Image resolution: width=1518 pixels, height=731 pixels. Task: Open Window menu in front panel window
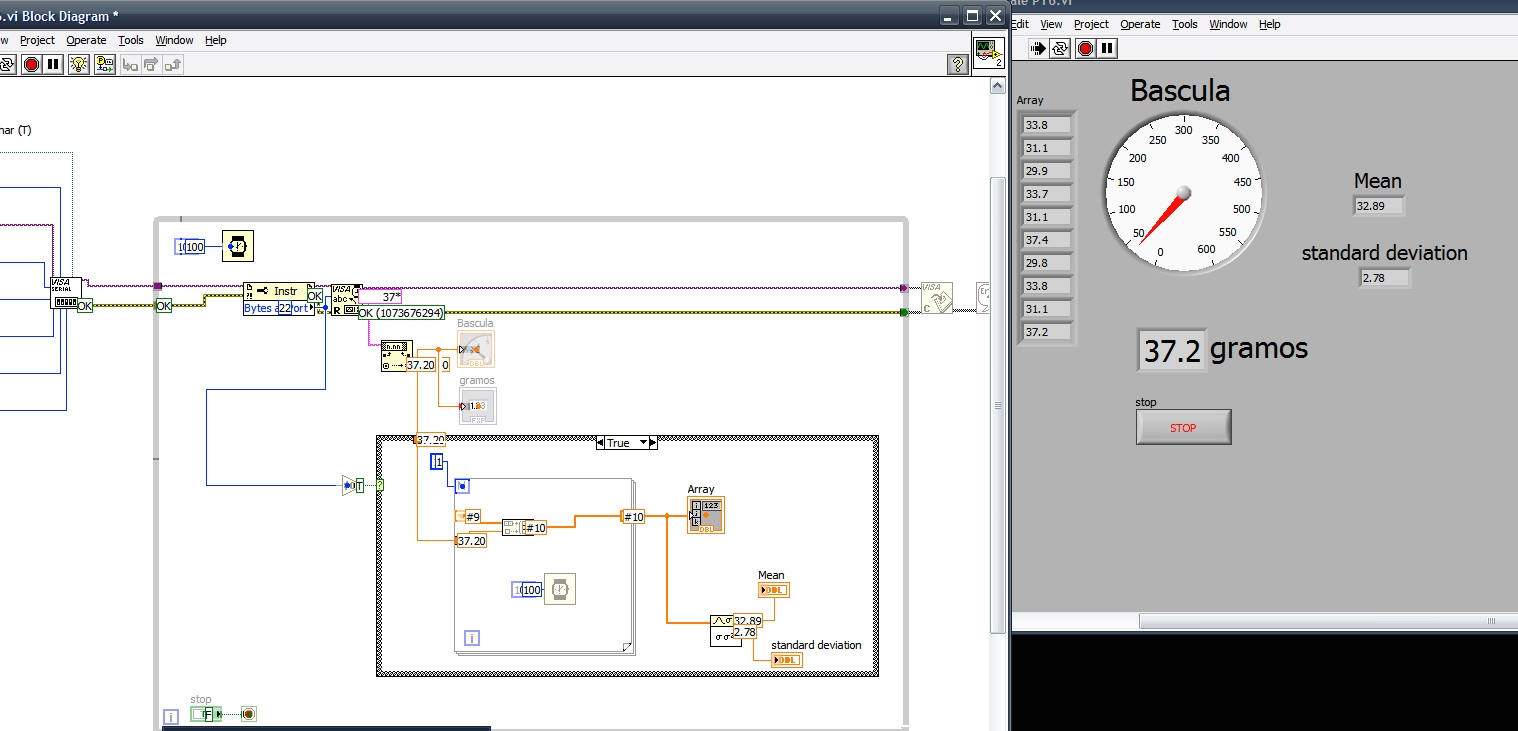point(1228,24)
